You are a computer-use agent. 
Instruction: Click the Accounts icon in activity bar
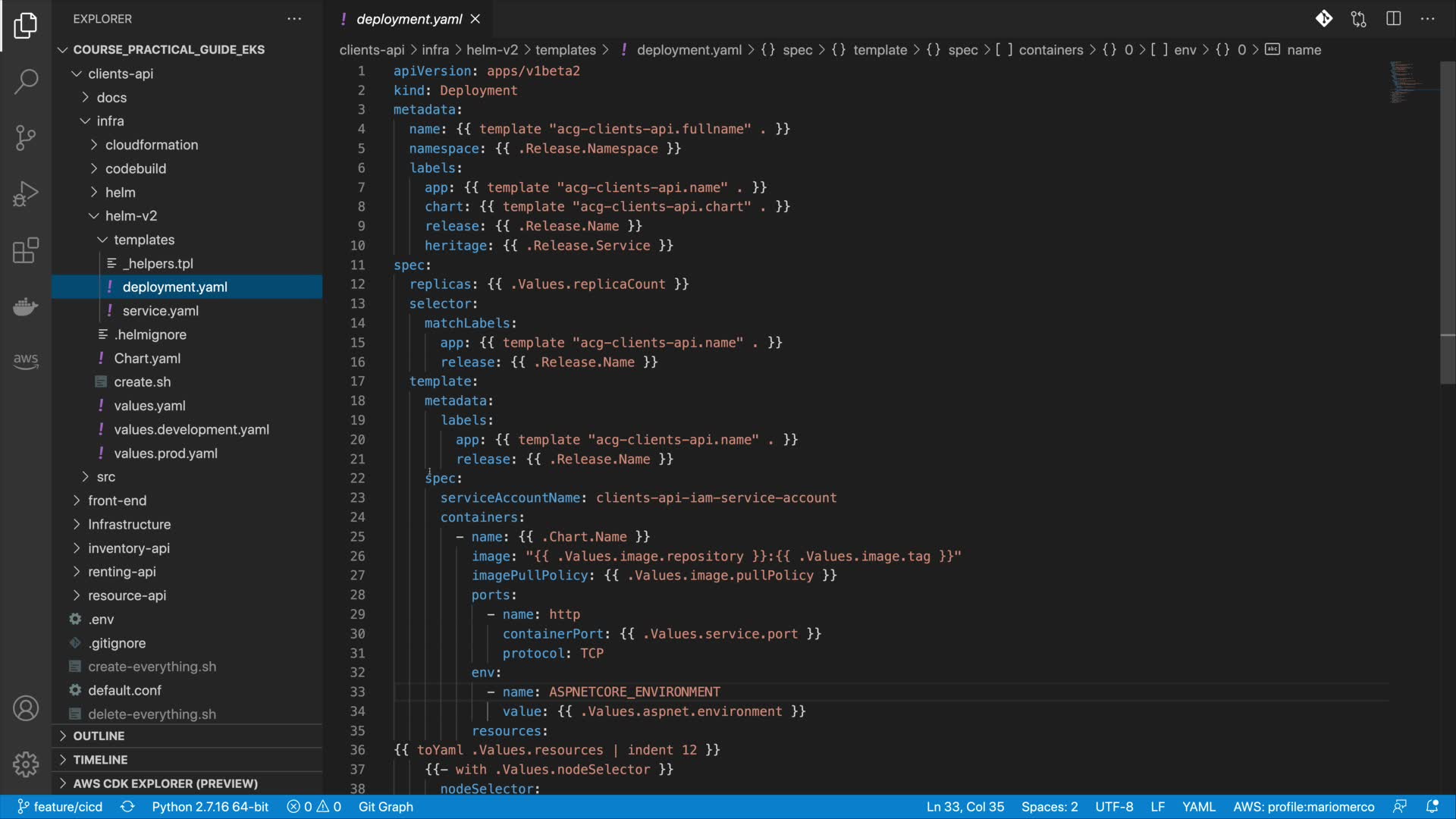(x=26, y=708)
